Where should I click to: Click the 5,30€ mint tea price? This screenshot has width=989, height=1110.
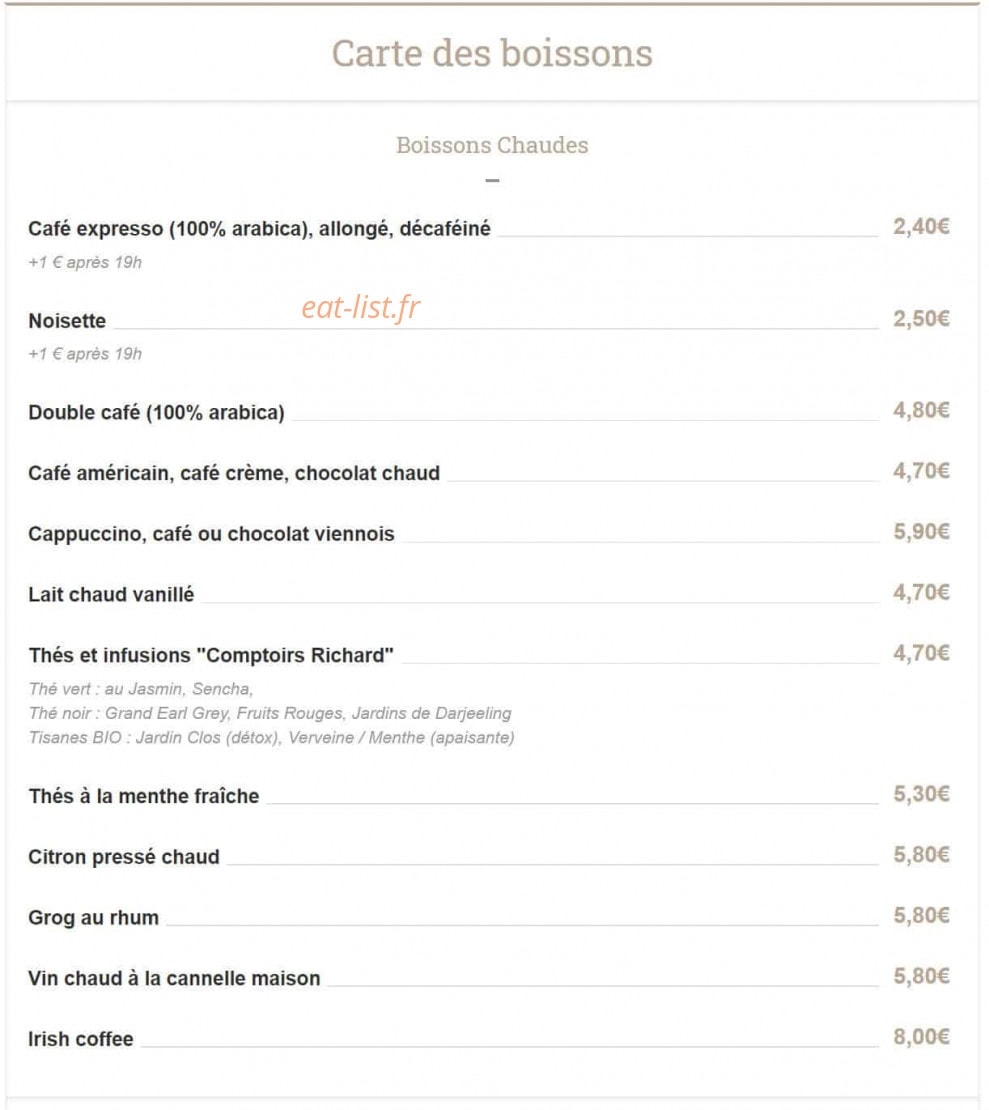(x=921, y=794)
